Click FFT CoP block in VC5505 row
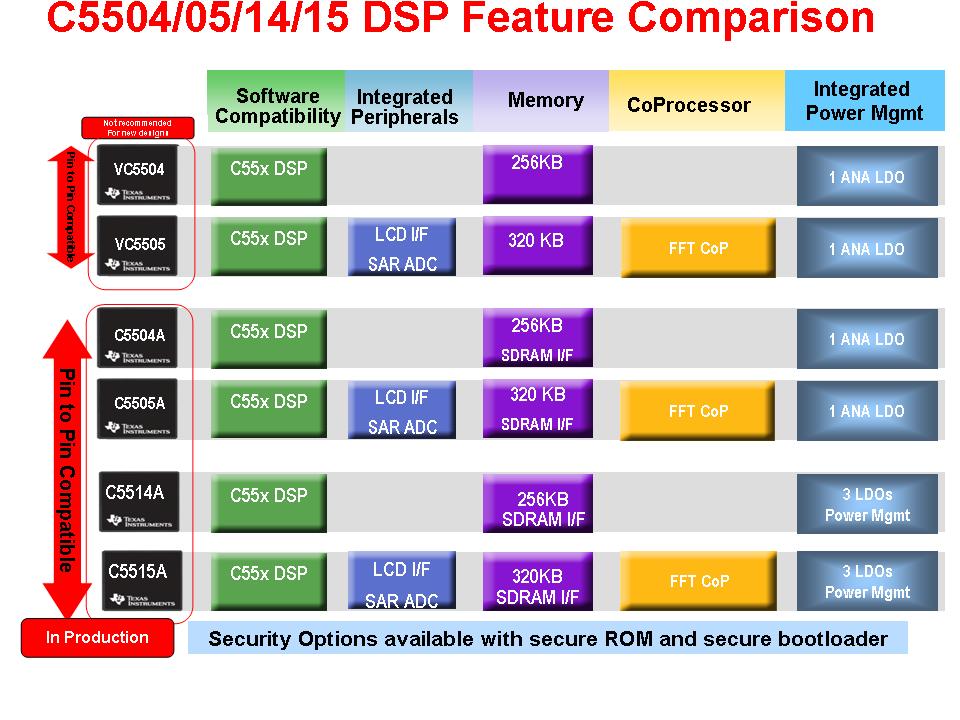 point(699,249)
